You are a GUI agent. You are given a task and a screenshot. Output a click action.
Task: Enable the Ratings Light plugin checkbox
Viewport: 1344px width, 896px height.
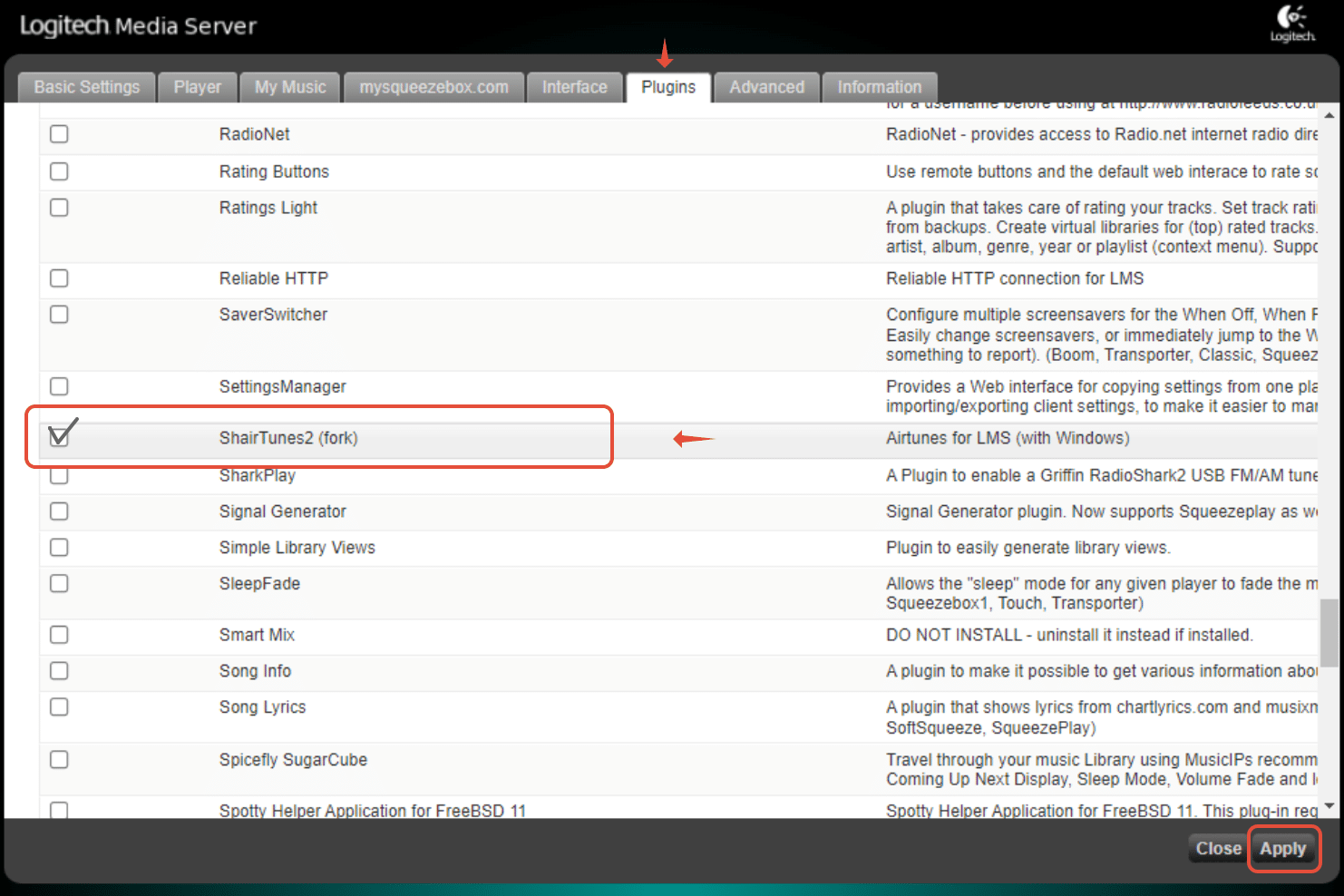pyautogui.click(x=59, y=208)
